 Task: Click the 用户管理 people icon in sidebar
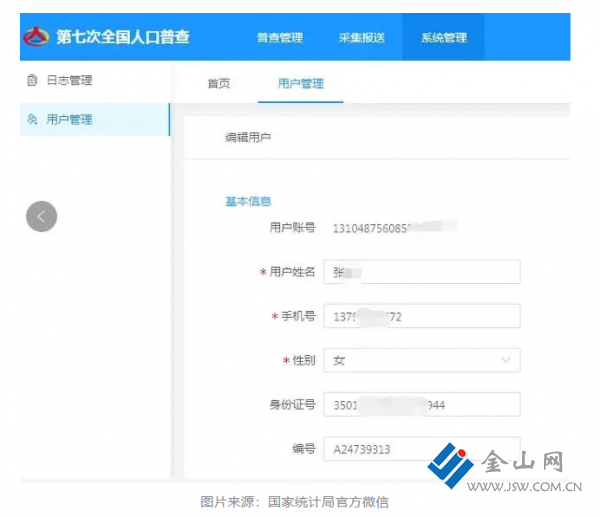tap(32, 120)
